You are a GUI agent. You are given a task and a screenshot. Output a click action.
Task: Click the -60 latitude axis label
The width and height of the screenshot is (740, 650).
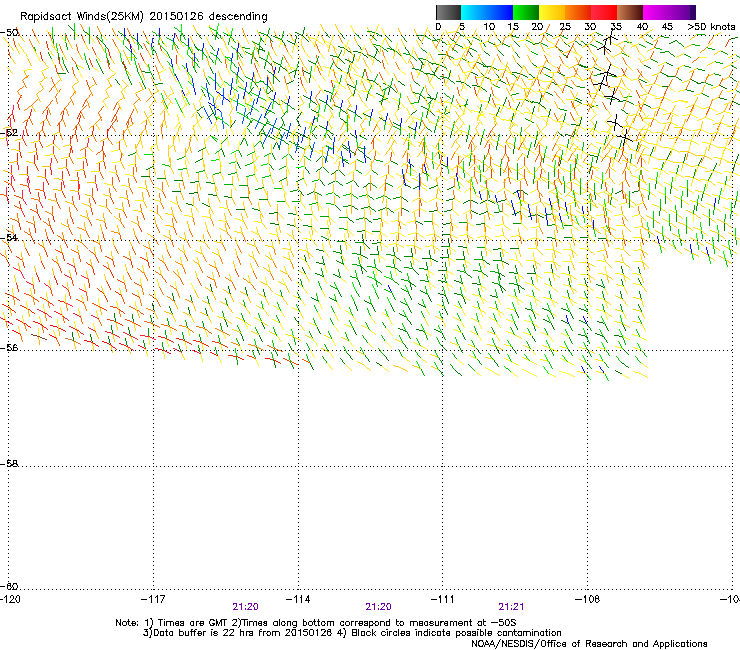9,586
